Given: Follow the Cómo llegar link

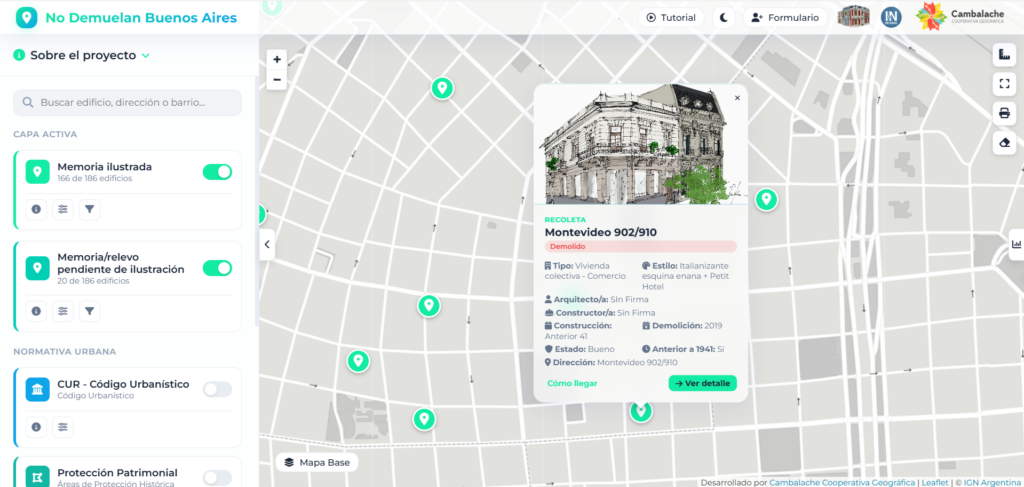Looking at the screenshot, I should click(x=572, y=383).
